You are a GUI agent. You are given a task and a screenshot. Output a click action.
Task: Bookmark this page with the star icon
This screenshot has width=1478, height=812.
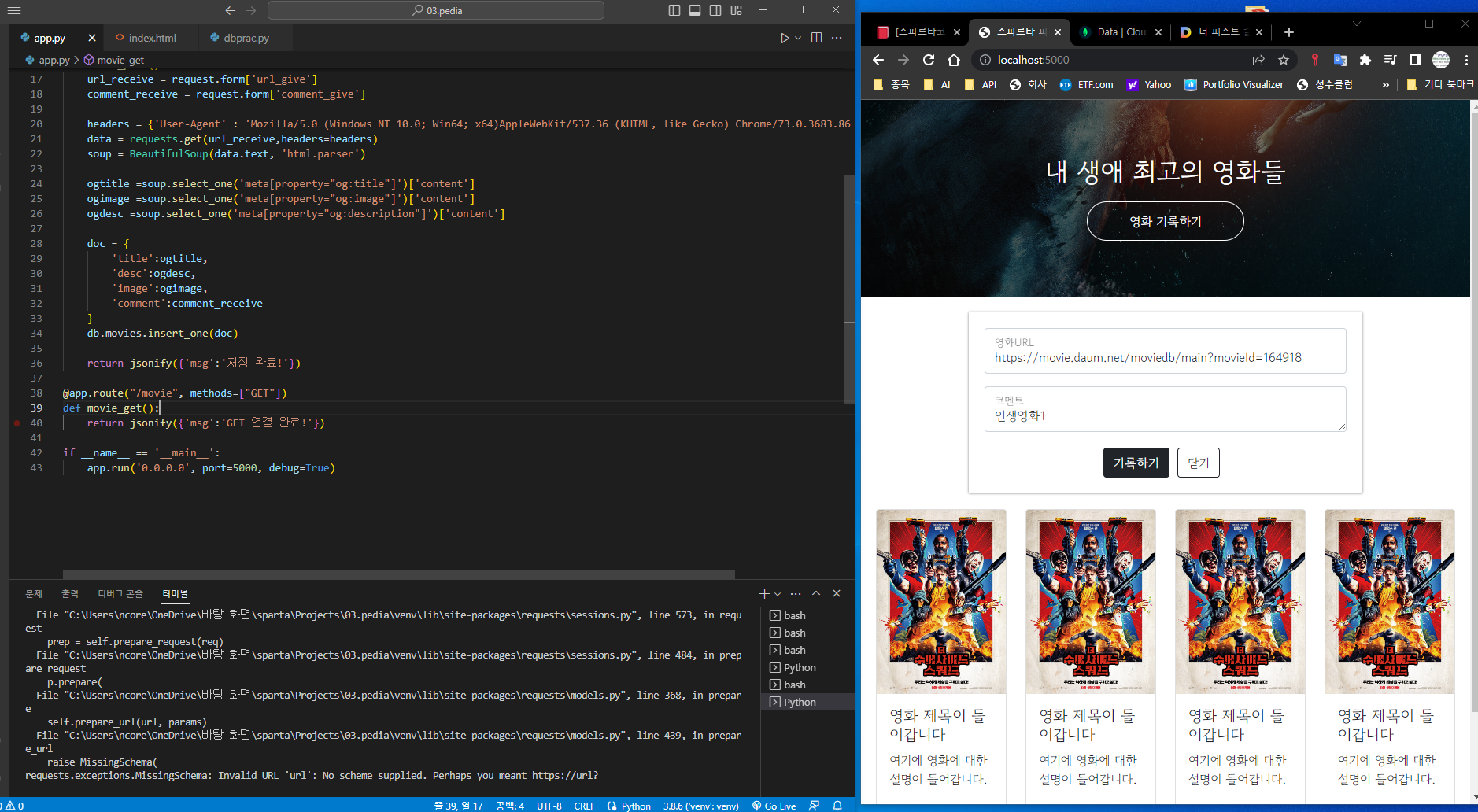tap(1284, 60)
